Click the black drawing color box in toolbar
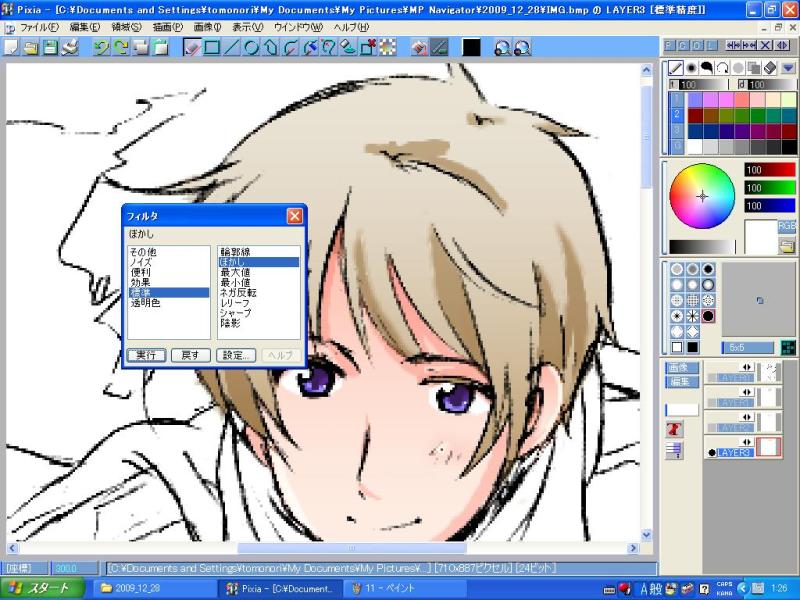This screenshot has height=600, width=800. click(471, 48)
